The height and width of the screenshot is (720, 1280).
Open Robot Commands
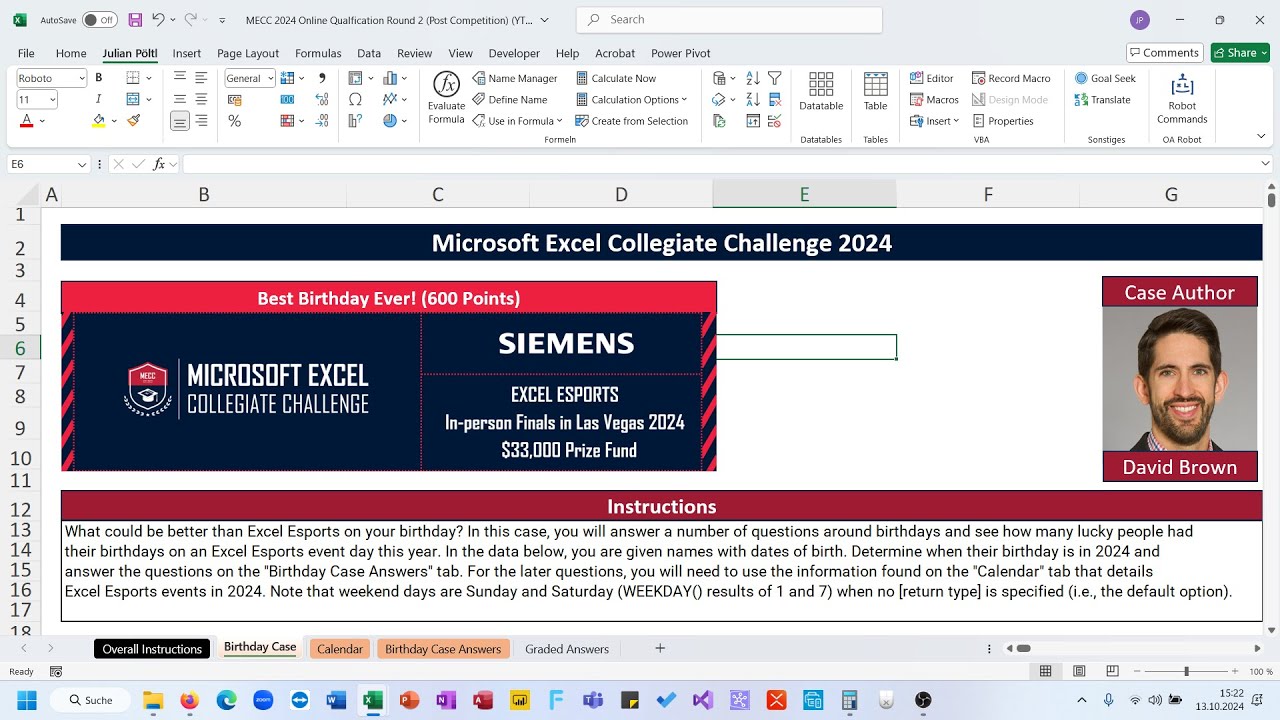(x=1182, y=99)
